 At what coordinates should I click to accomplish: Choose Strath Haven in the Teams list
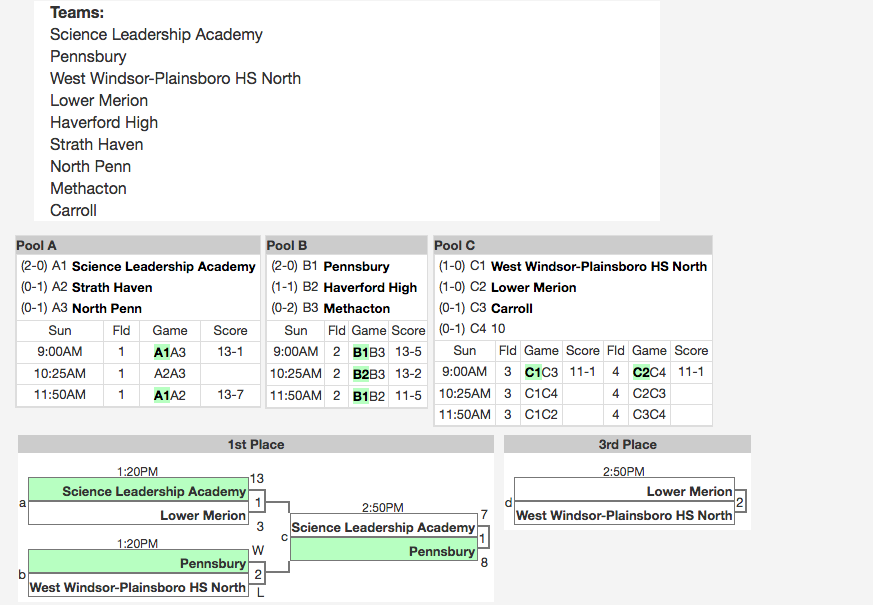pyautogui.click(x=97, y=144)
